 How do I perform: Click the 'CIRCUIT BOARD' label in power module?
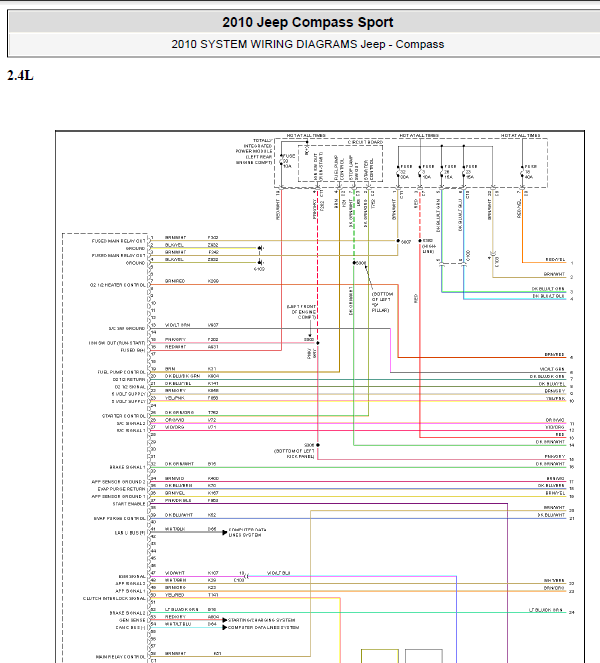click(365, 142)
